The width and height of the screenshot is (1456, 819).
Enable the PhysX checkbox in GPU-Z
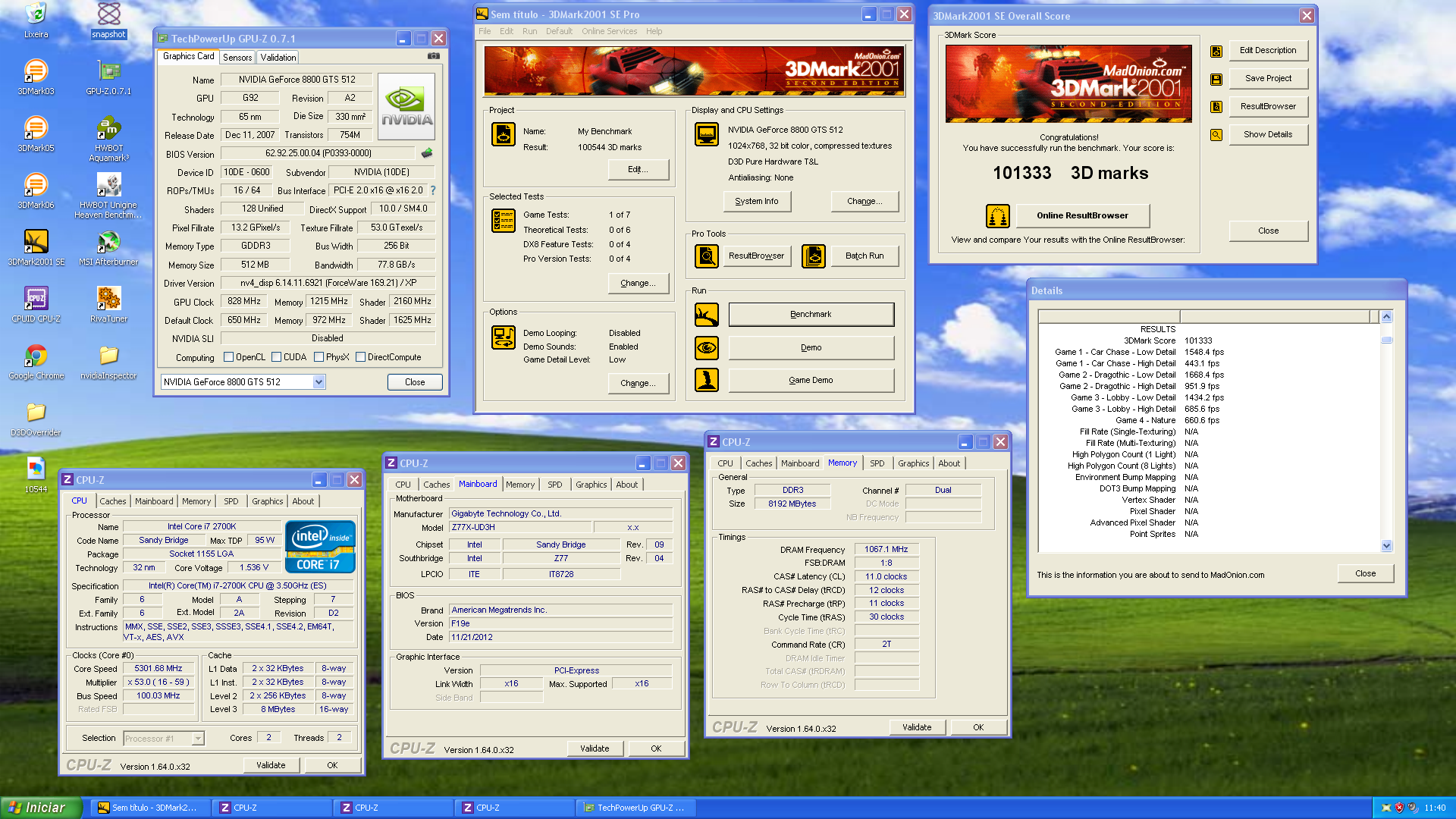[318, 357]
